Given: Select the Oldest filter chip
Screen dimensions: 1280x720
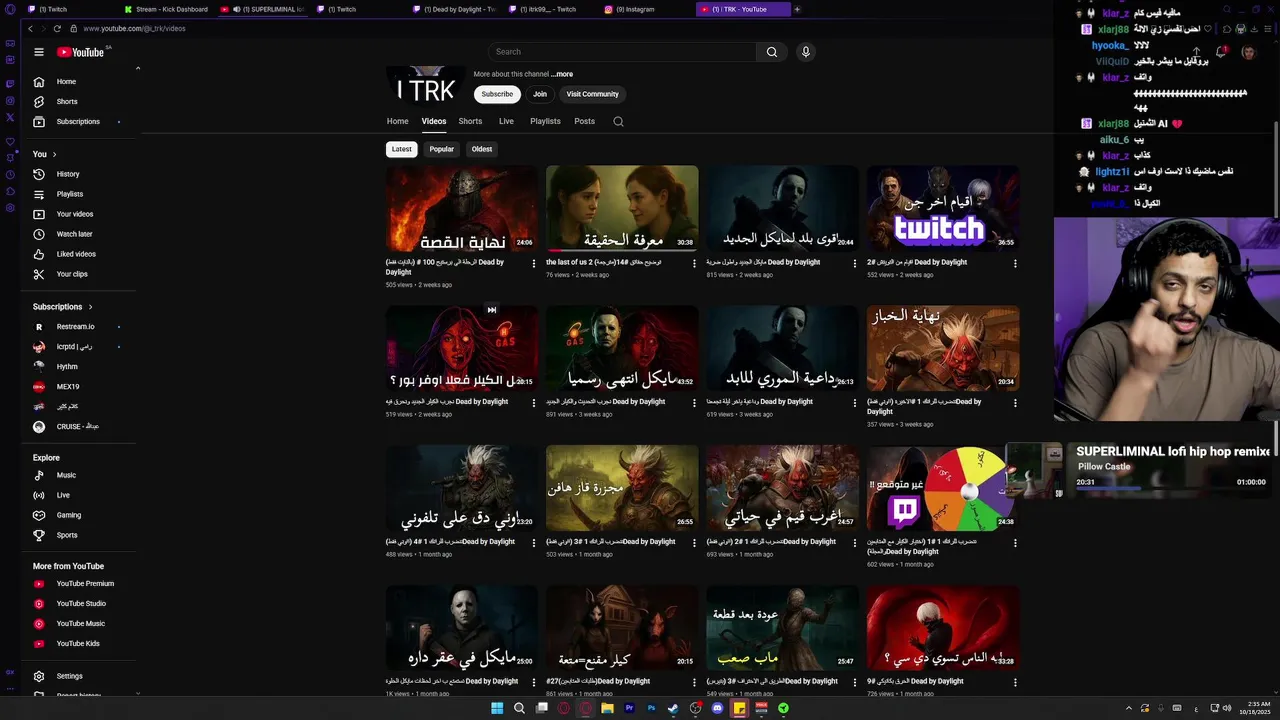Looking at the screenshot, I should click(482, 149).
